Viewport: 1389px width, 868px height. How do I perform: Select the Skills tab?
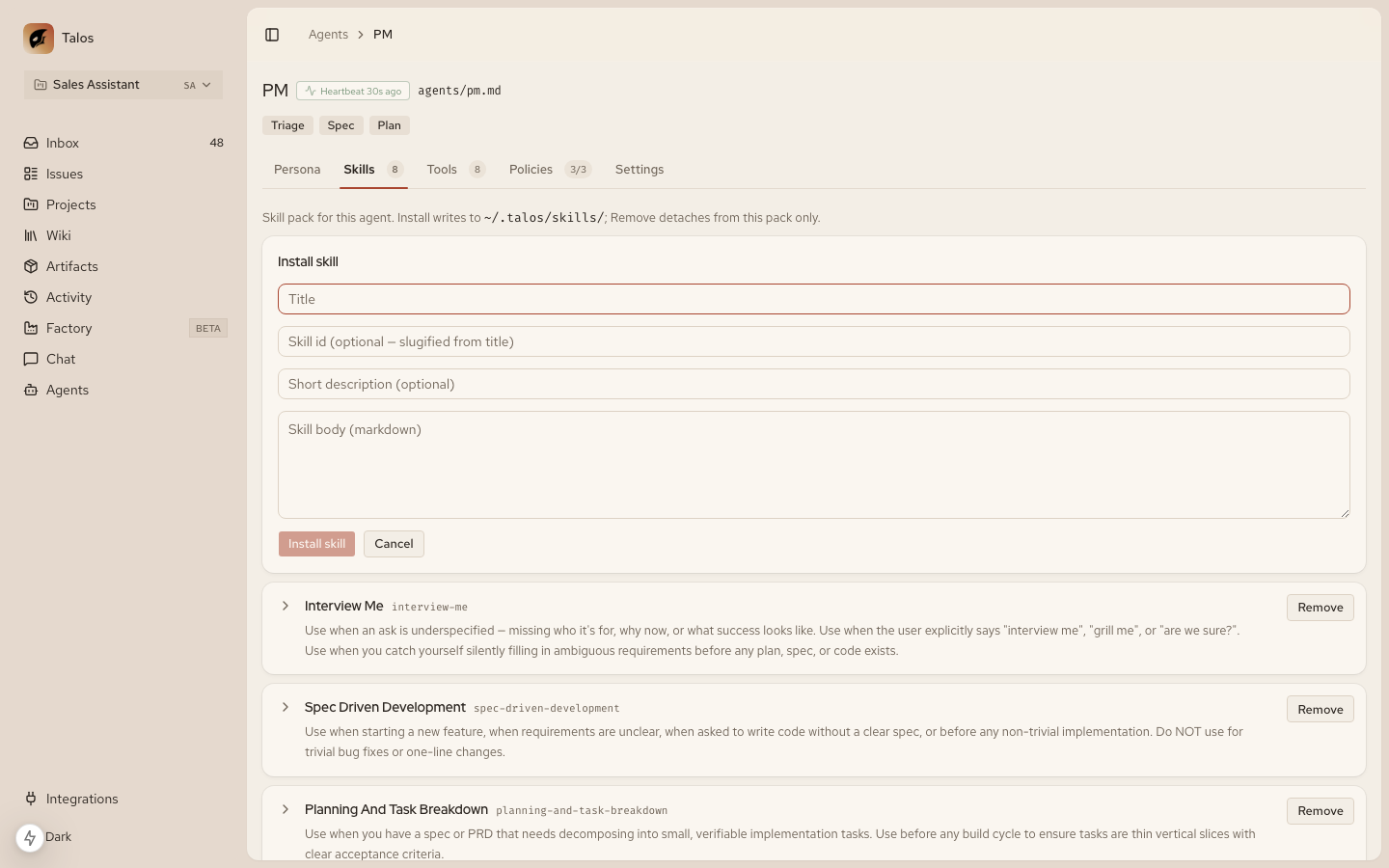tap(373, 170)
